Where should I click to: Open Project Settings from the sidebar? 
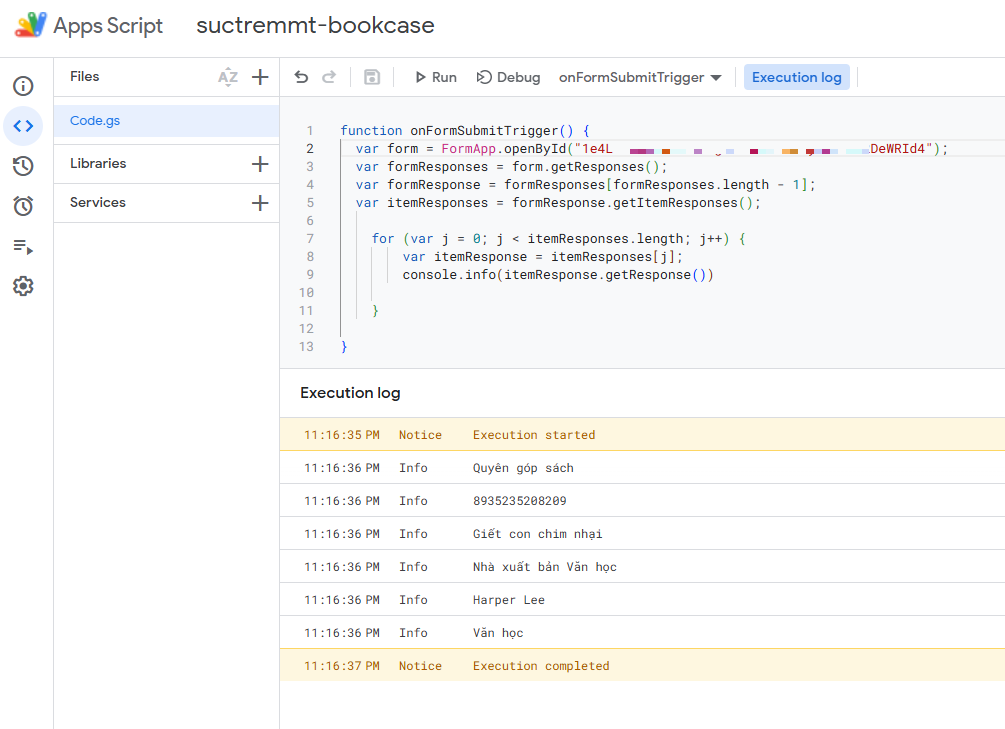[23, 286]
